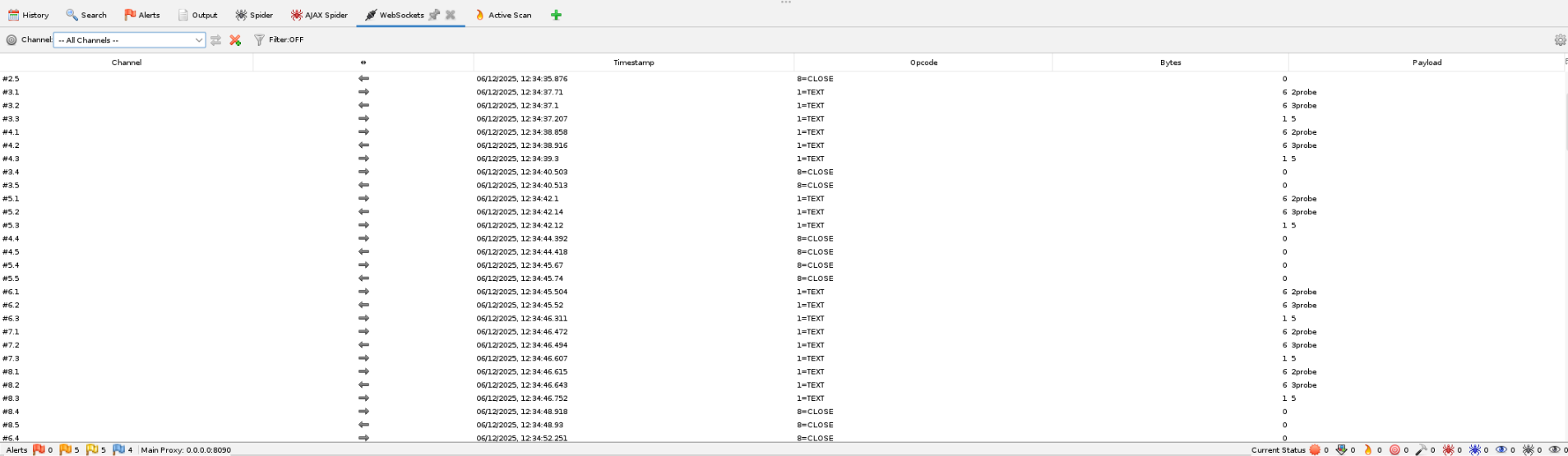Click 8=CLOSE opcode in row #3.4

point(815,172)
